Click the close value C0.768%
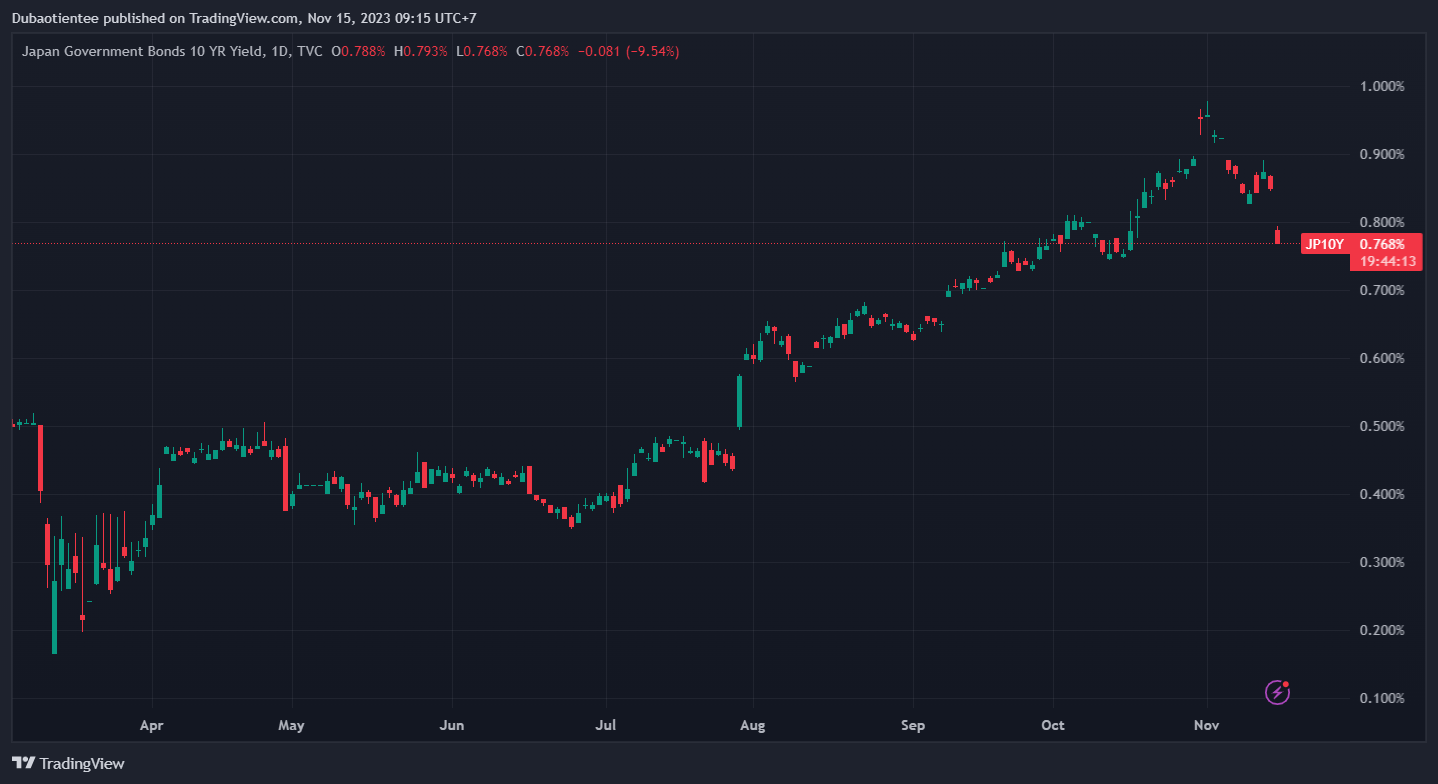Image resolution: width=1438 pixels, height=784 pixels. (542, 51)
